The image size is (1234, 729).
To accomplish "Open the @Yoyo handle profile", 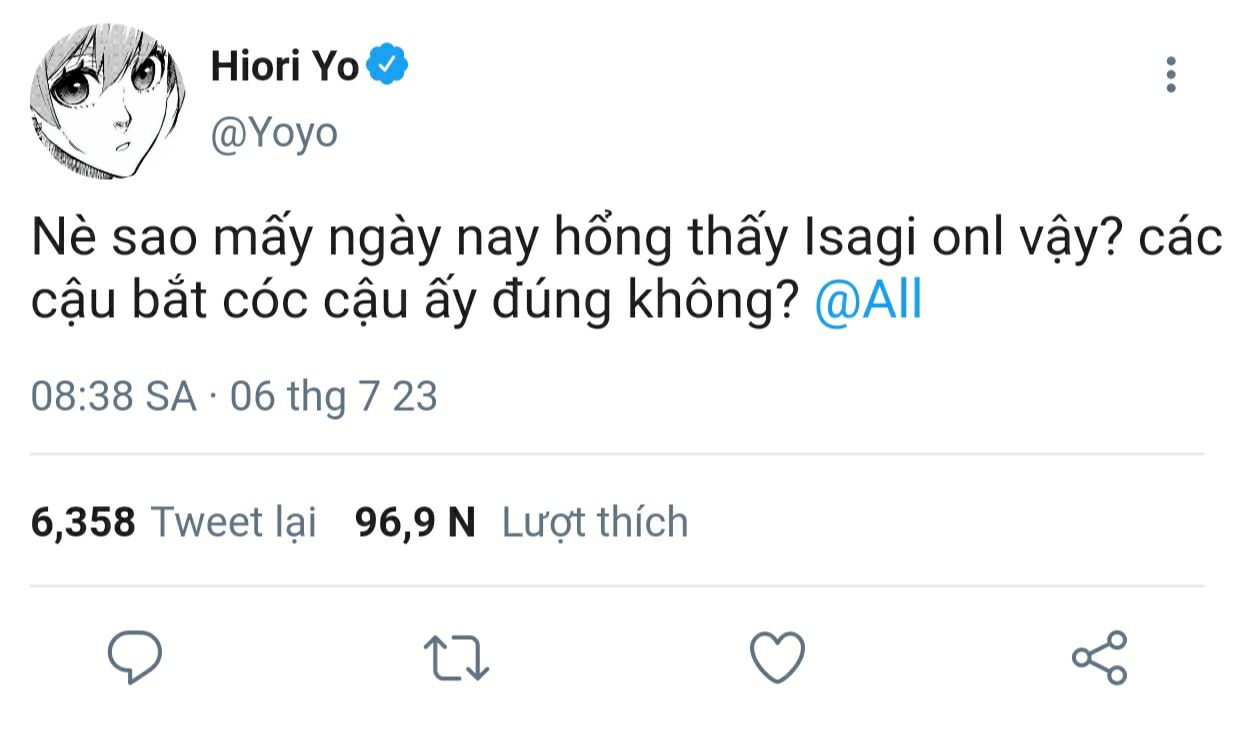I will click(274, 132).
